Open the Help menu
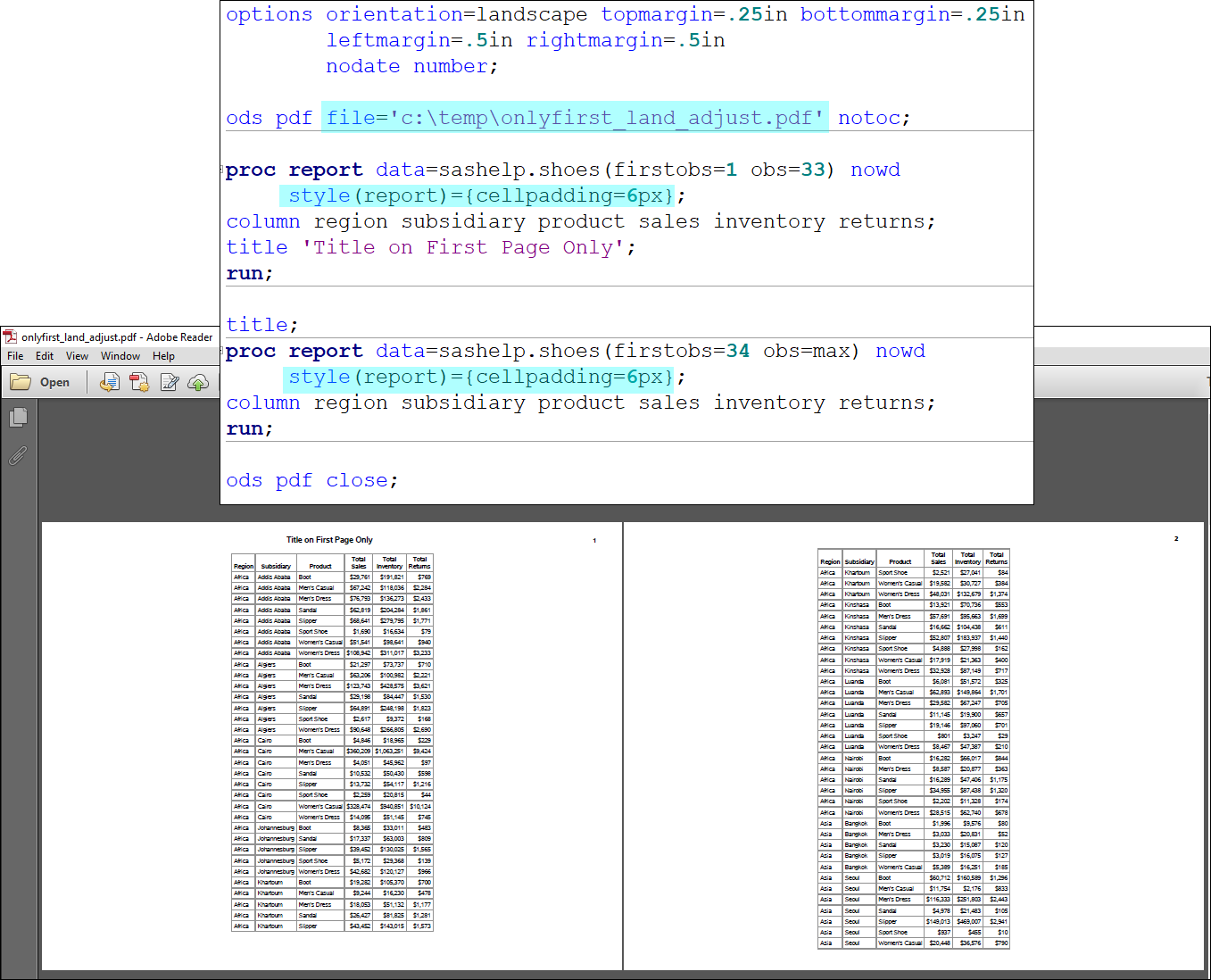The image size is (1211, 980). pos(163,355)
